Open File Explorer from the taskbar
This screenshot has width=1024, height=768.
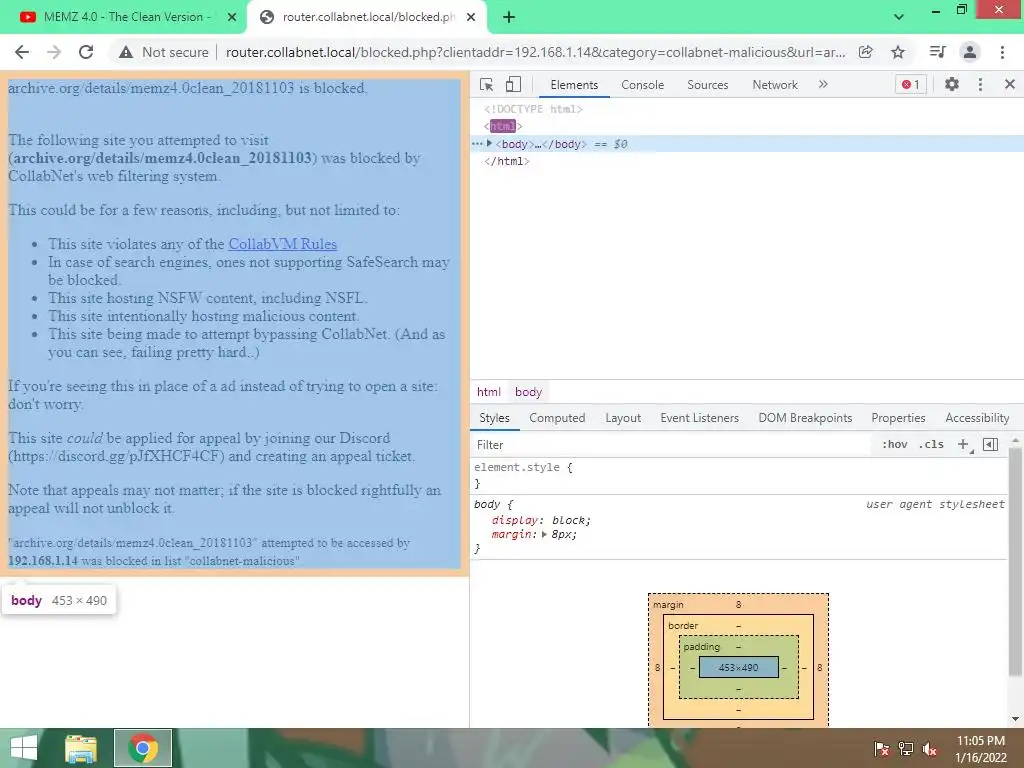(80, 748)
